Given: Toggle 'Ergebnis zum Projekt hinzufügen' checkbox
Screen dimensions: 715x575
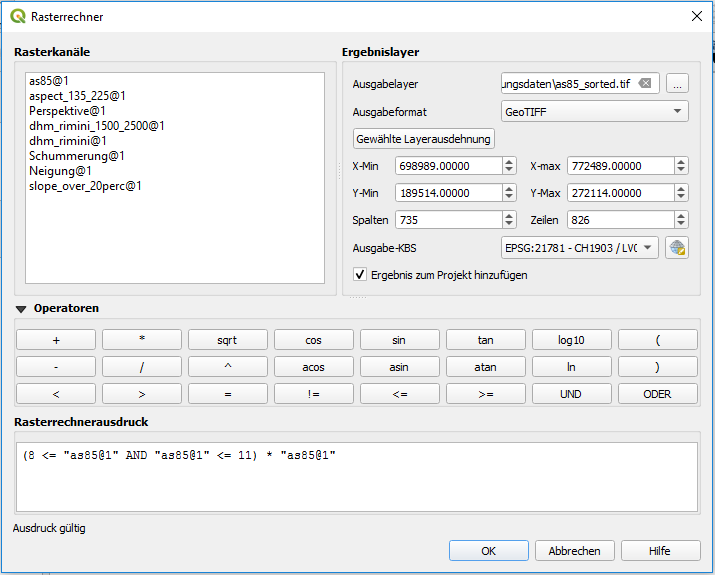Looking at the screenshot, I should coord(361,275).
